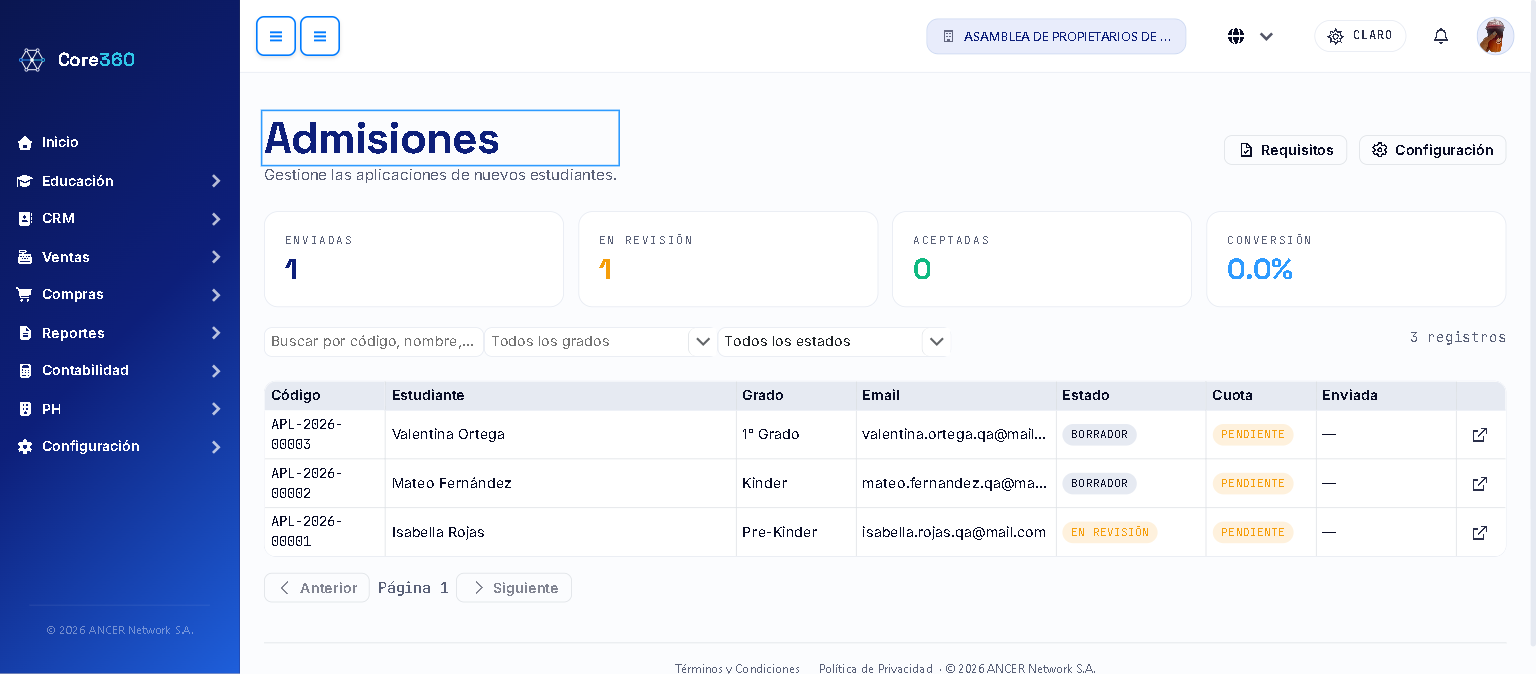Open the Ventas menu item
The image size is (1536, 674).
[x=120, y=257]
